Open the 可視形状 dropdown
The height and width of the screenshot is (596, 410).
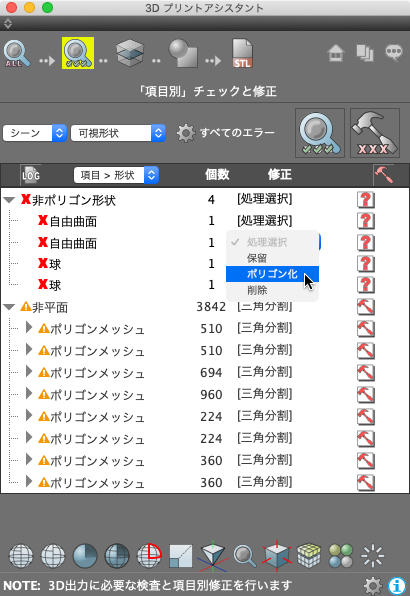click(118, 133)
